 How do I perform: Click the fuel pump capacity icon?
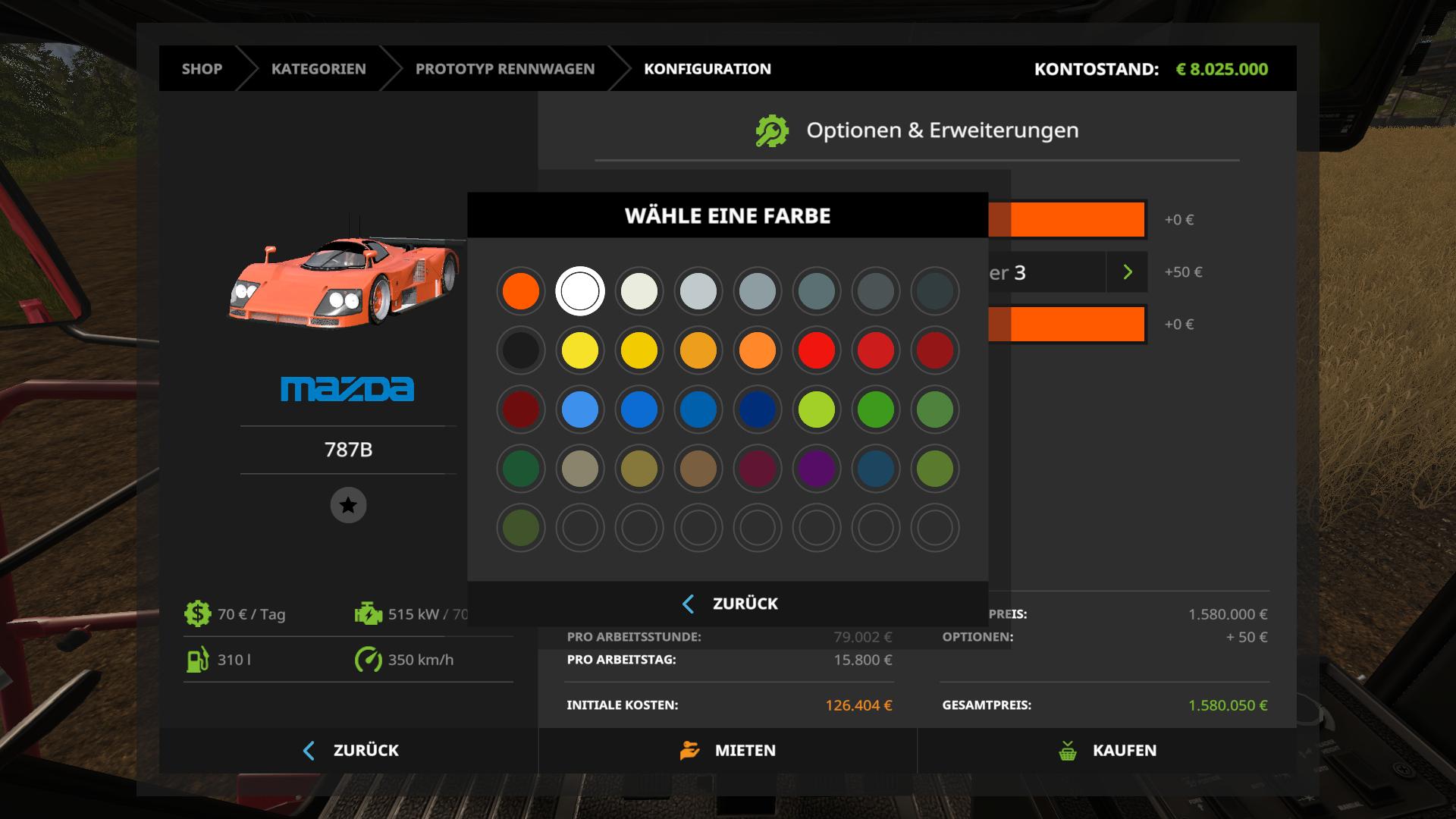pyautogui.click(x=197, y=660)
